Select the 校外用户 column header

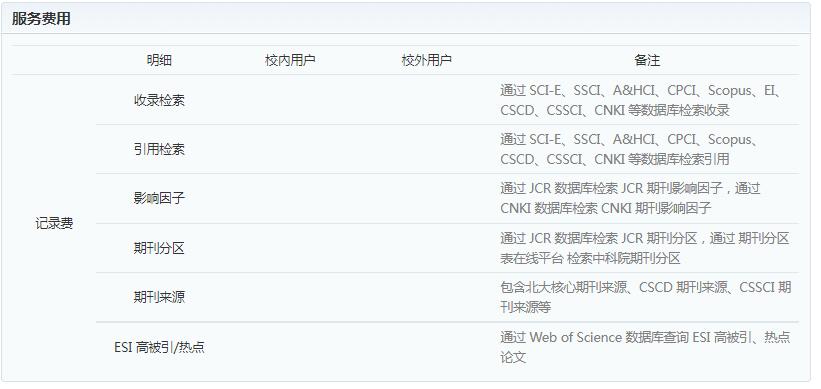[426, 60]
